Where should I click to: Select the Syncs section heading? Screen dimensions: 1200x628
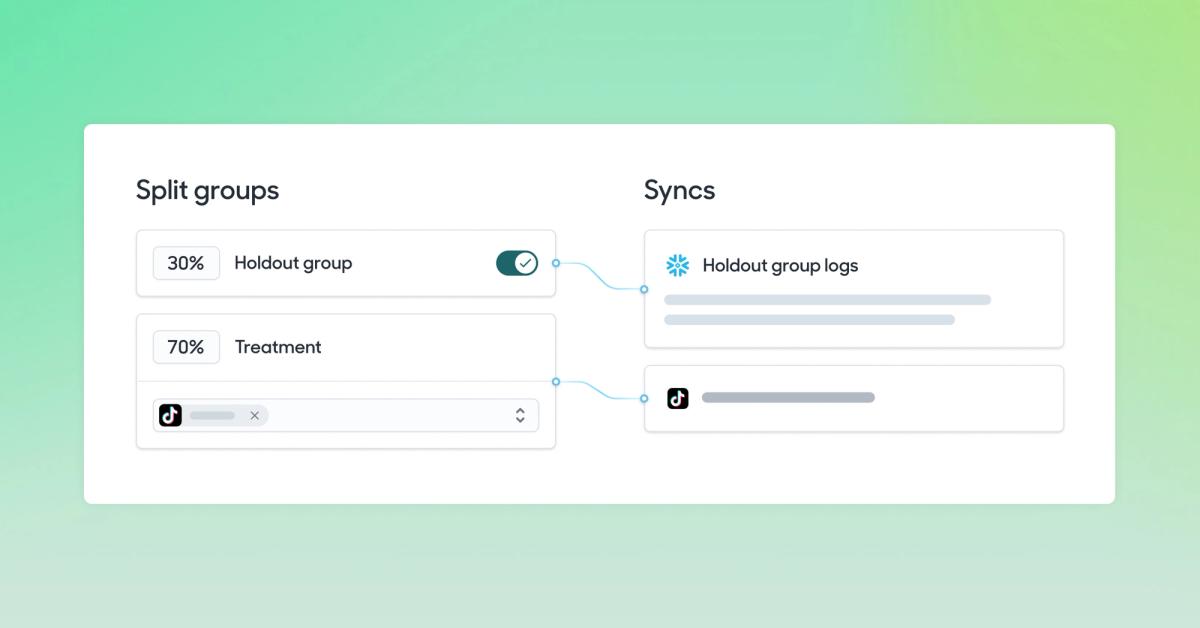pyautogui.click(x=679, y=190)
